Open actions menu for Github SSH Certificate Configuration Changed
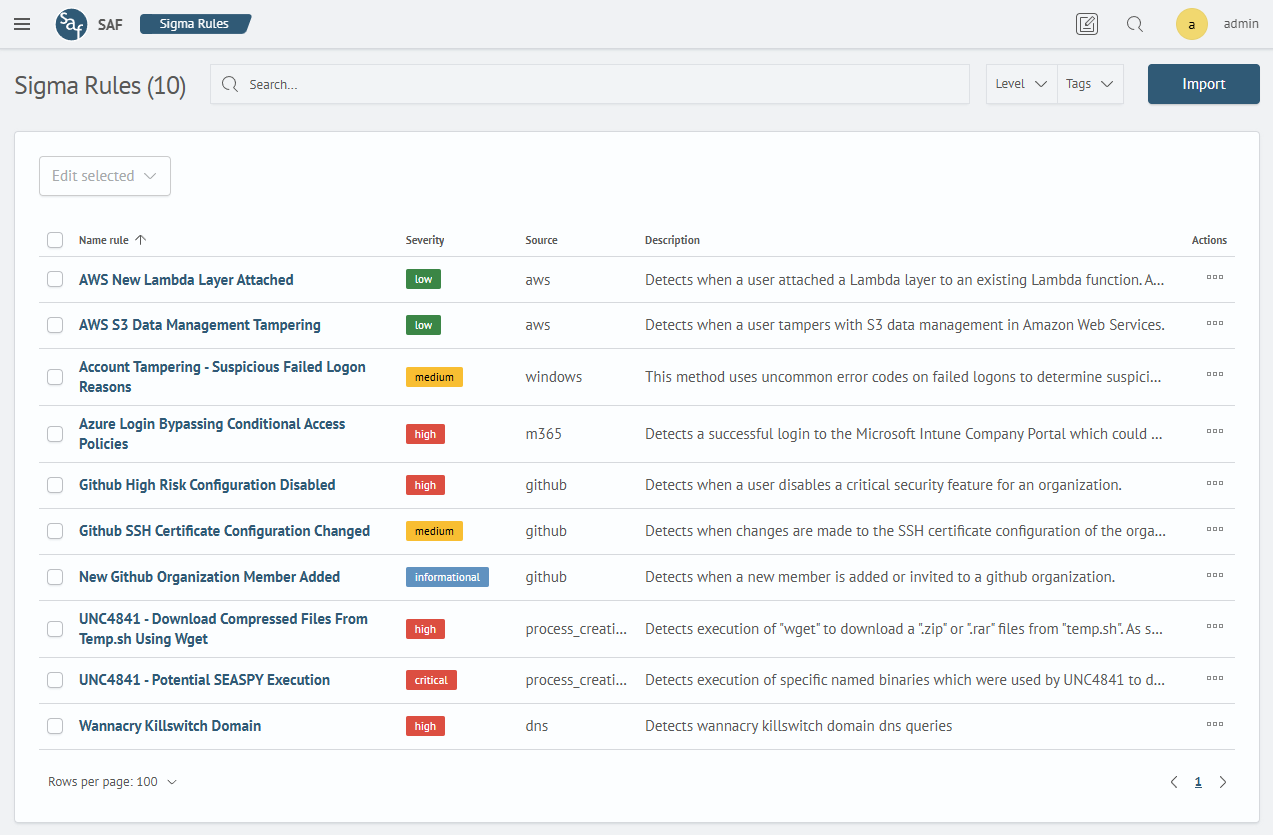Image resolution: width=1273 pixels, height=835 pixels. point(1215,530)
